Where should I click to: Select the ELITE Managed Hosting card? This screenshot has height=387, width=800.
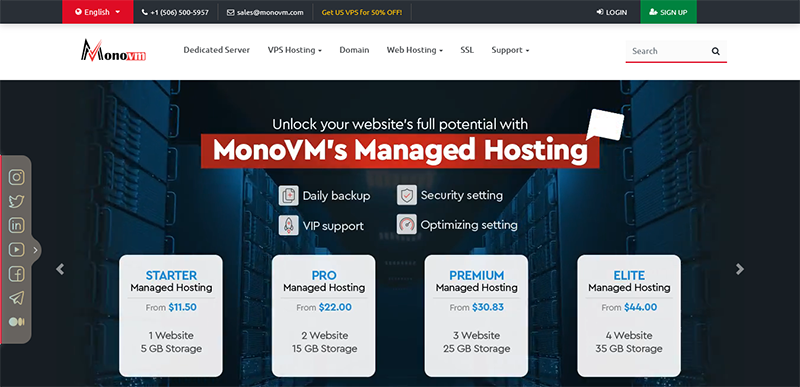pos(629,316)
